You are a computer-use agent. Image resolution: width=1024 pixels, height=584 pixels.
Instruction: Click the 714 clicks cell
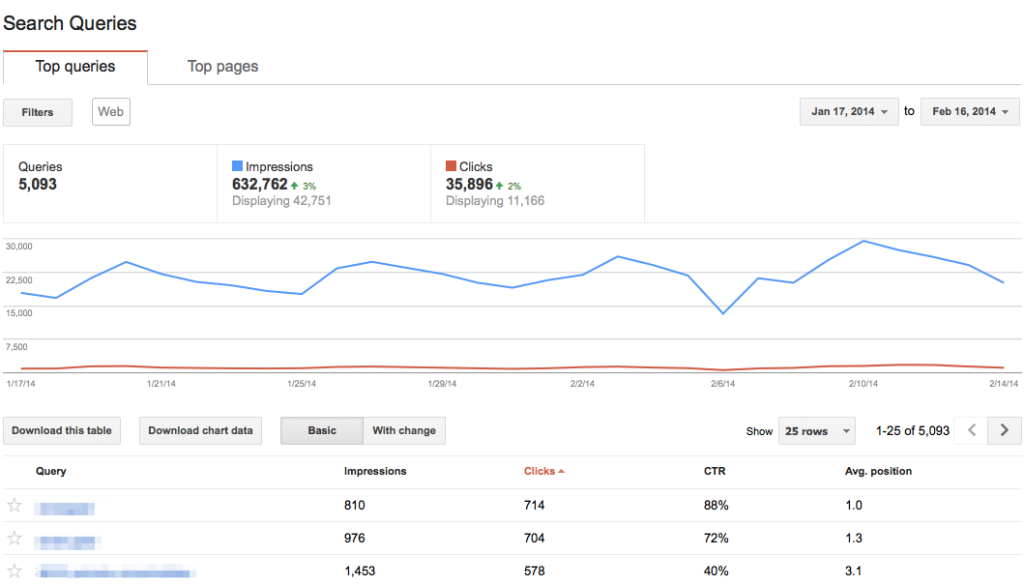click(x=534, y=505)
